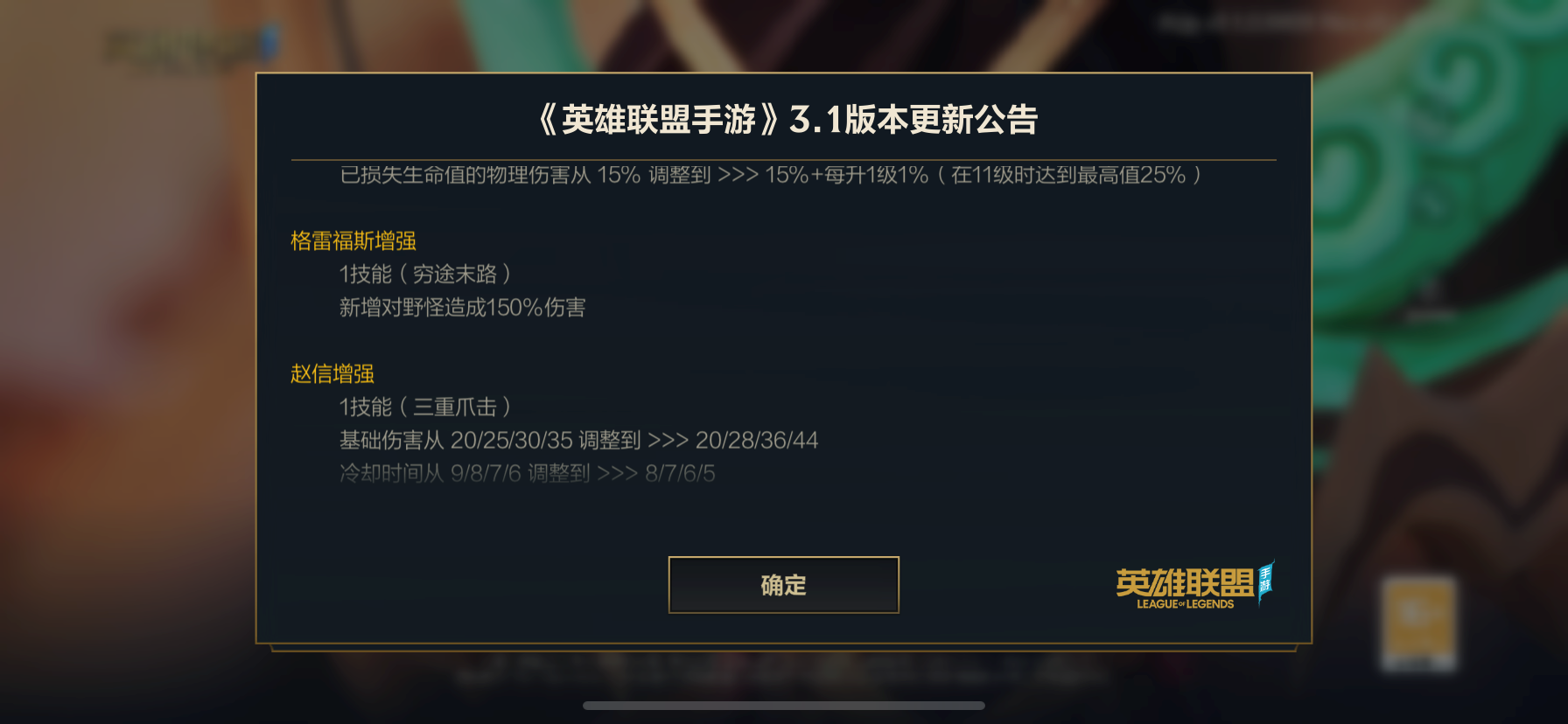Click the 1技能（穷途末路）line
The height and width of the screenshot is (724, 1568).
click(425, 274)
